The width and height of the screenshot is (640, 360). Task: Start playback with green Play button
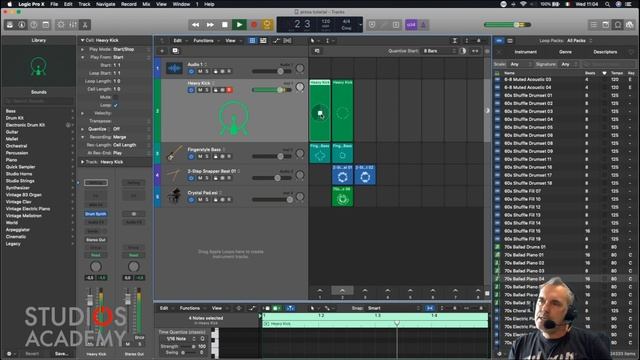239,25
